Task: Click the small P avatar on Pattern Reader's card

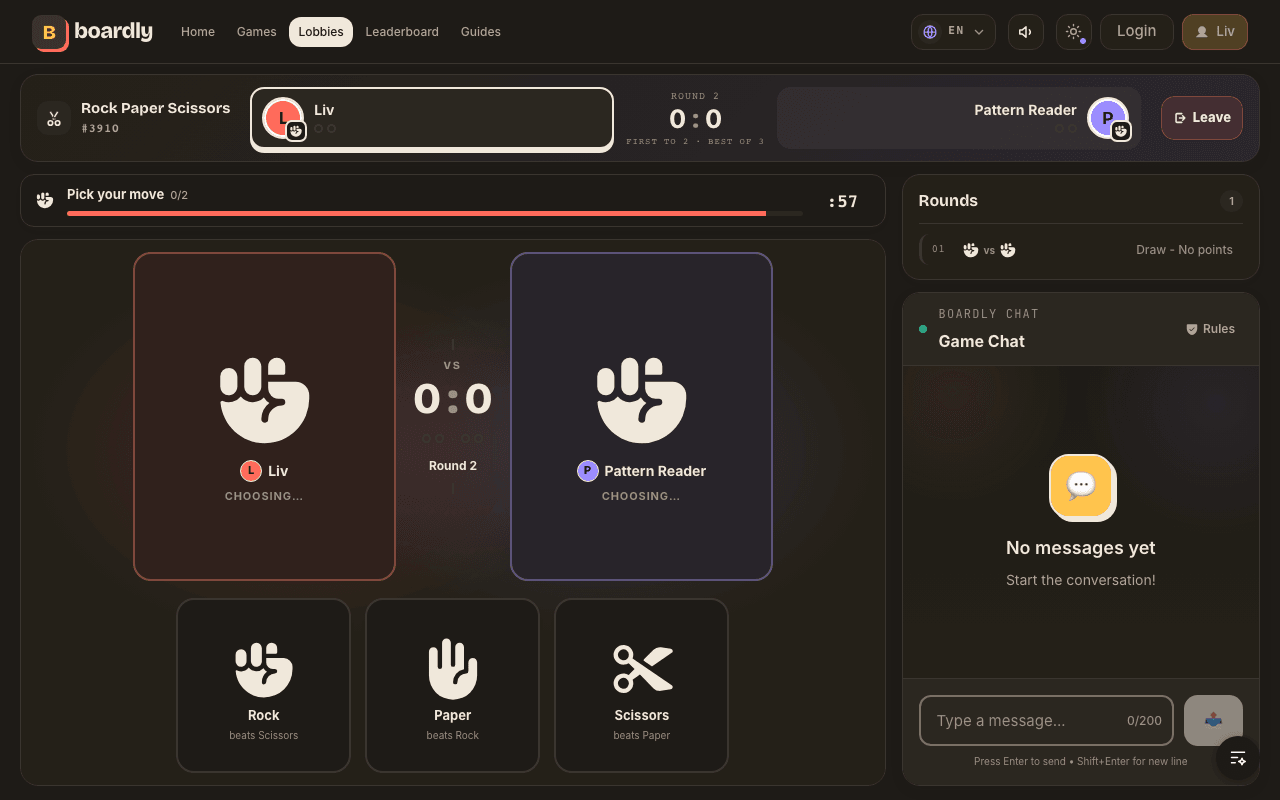Action: click(x=588, y=471)
